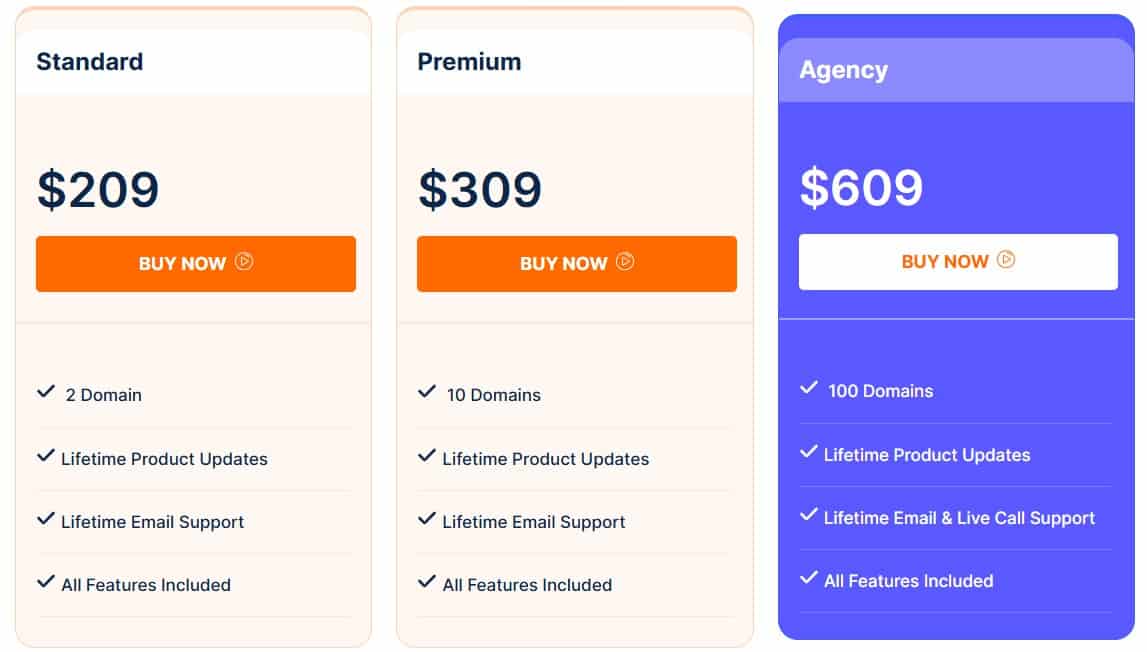Viewport: 1147px width, 652px height.
Task: Select the checkmark beside 100 Domains
Action: (808, 388)
